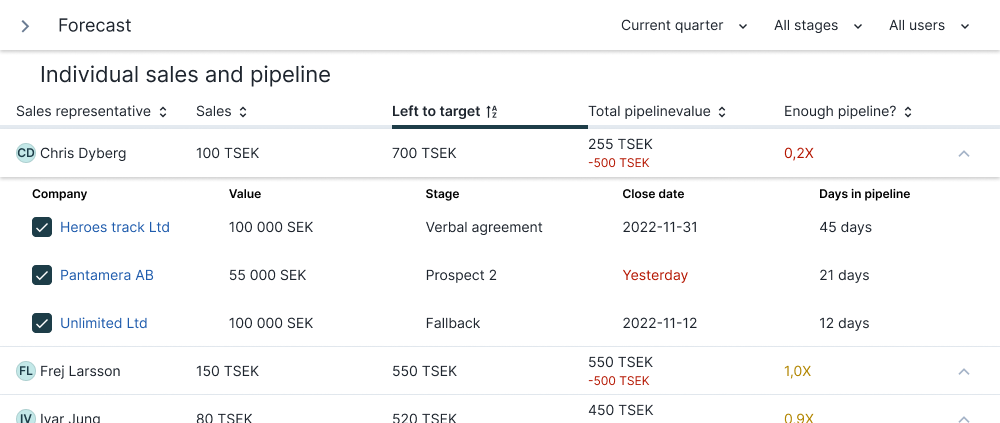1000x423 pixels.
Task: Click the CD avatar for Chris Dyberg
Action: coord(26,153)
